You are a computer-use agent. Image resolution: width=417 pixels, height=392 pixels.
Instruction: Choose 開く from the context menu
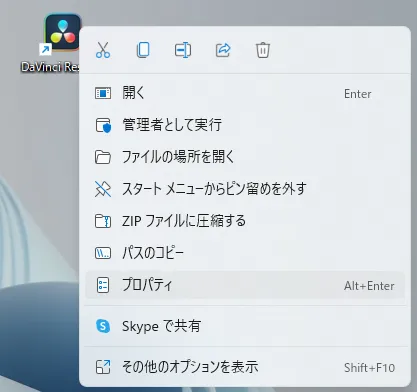245,93
